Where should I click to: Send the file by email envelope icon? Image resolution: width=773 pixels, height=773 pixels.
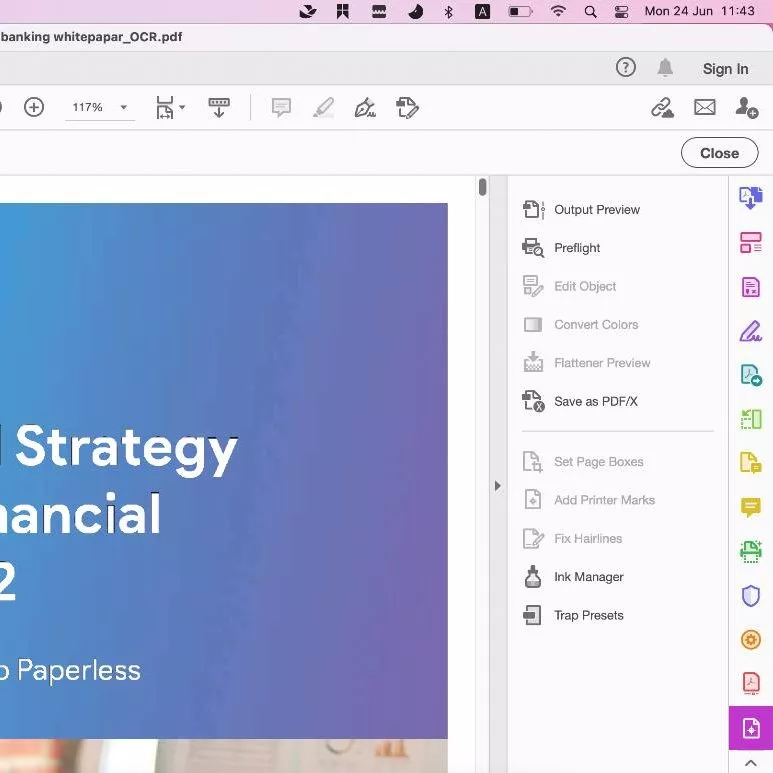pyautogui.click(x=705, y=107)
